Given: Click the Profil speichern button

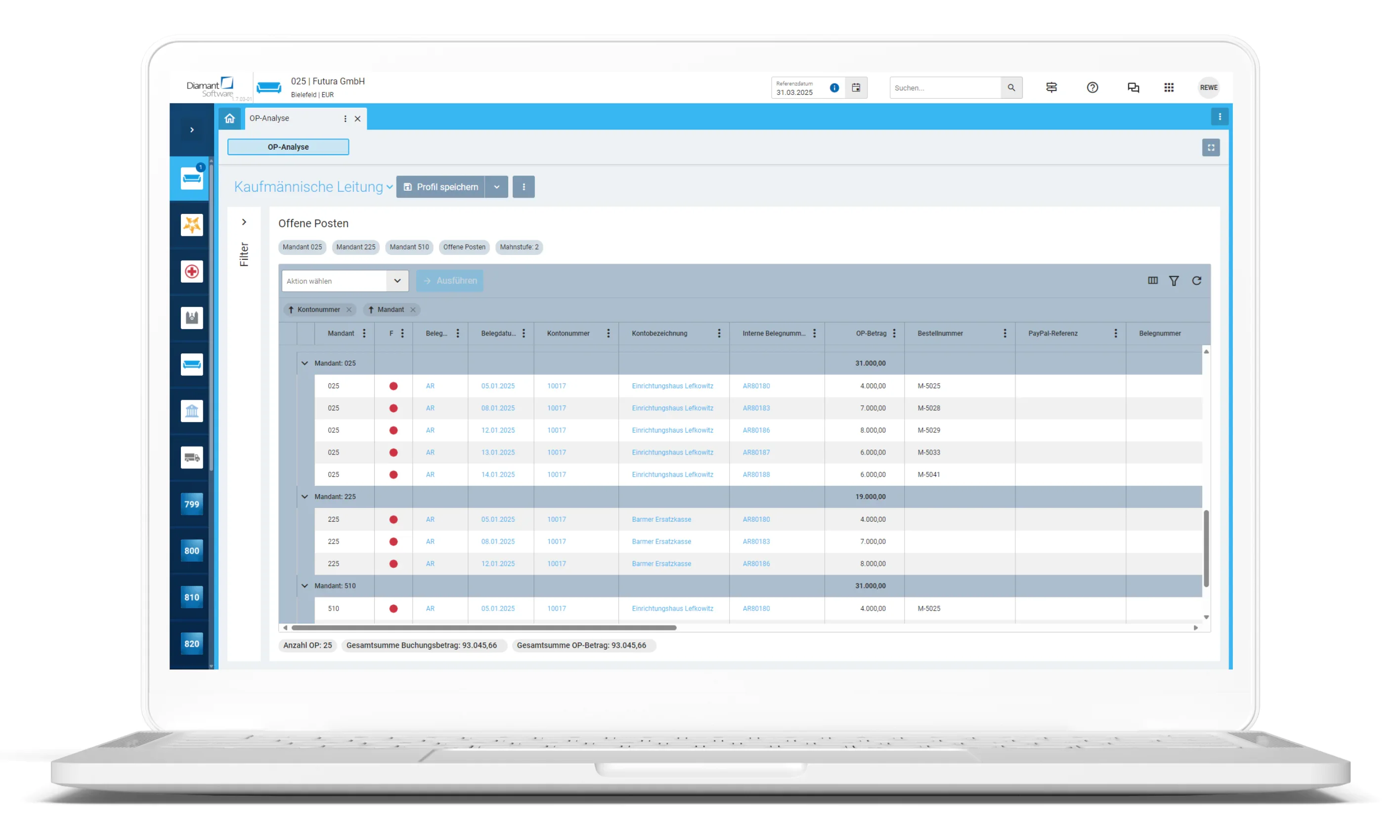Looking at the screenshot, I should point(440,187).
